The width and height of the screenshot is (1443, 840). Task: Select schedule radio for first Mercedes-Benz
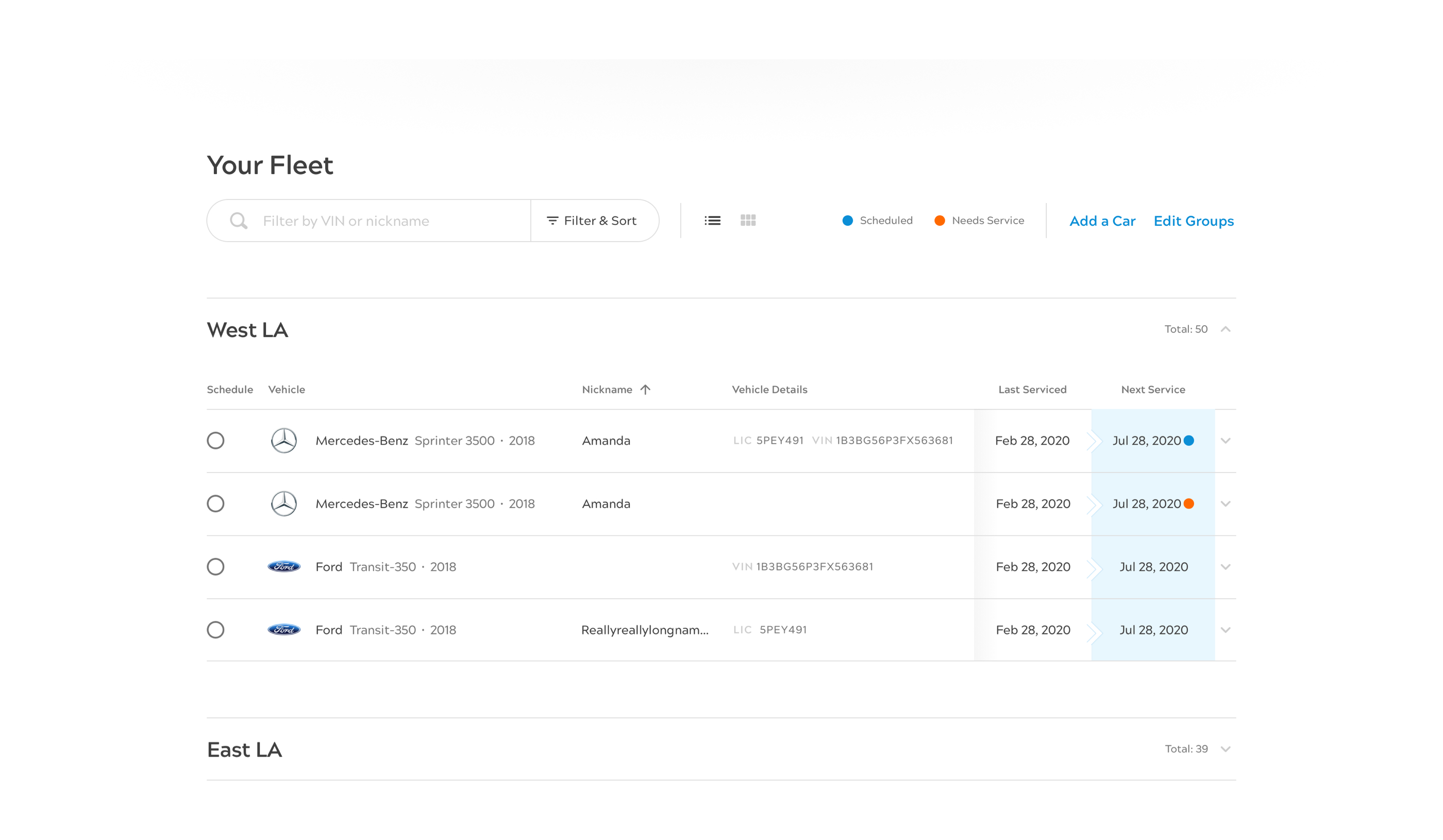click(215, 440)
